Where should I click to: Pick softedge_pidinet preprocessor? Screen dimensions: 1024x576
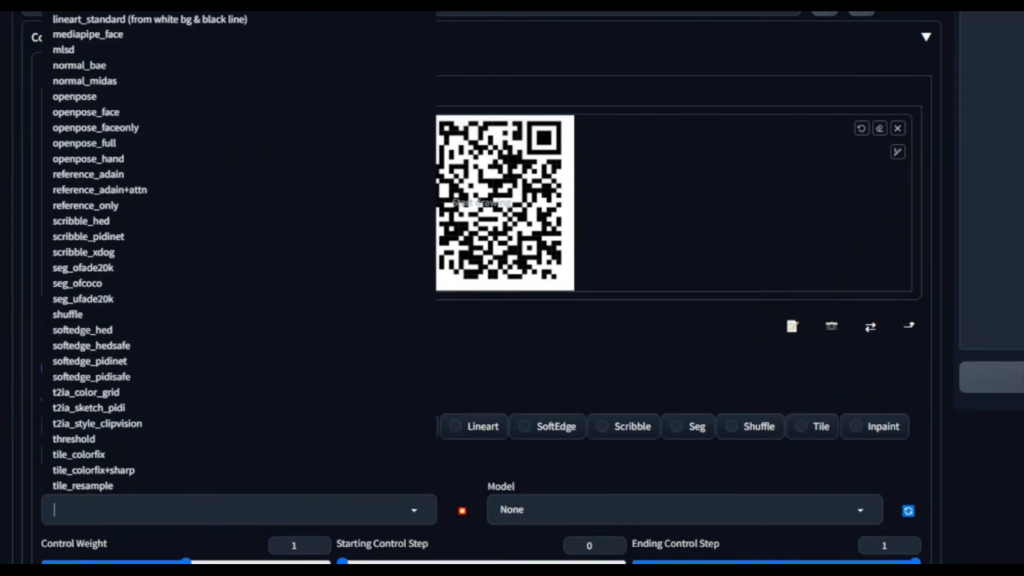[89, 361]
